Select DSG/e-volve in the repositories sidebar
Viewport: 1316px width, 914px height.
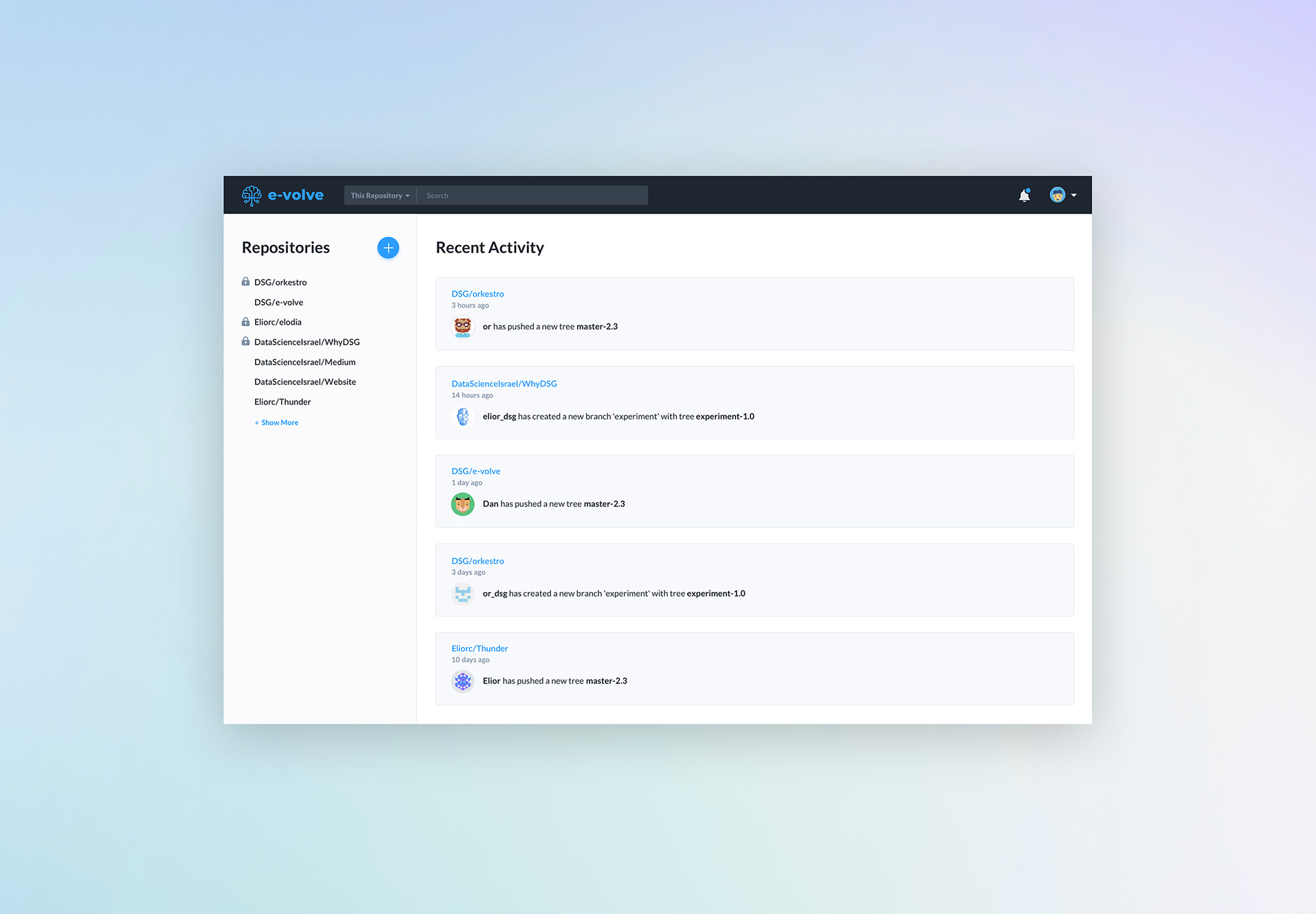278,302
